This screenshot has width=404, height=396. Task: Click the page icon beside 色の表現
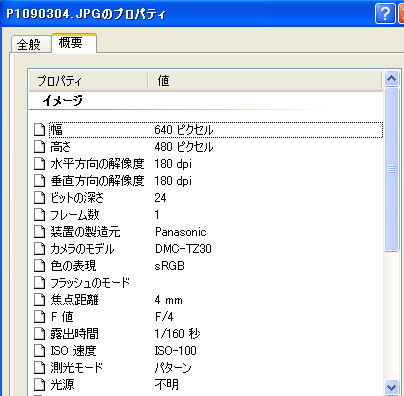(x=39, y=266)
